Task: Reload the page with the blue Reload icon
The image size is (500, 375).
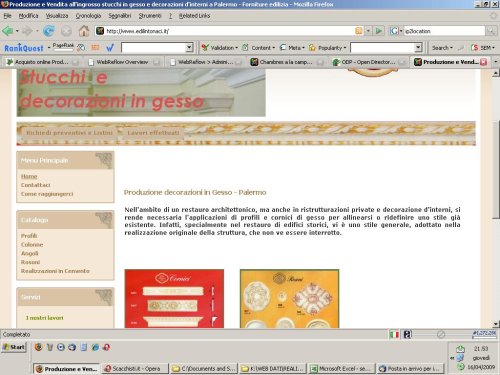Action: click(x=49, y=31)
